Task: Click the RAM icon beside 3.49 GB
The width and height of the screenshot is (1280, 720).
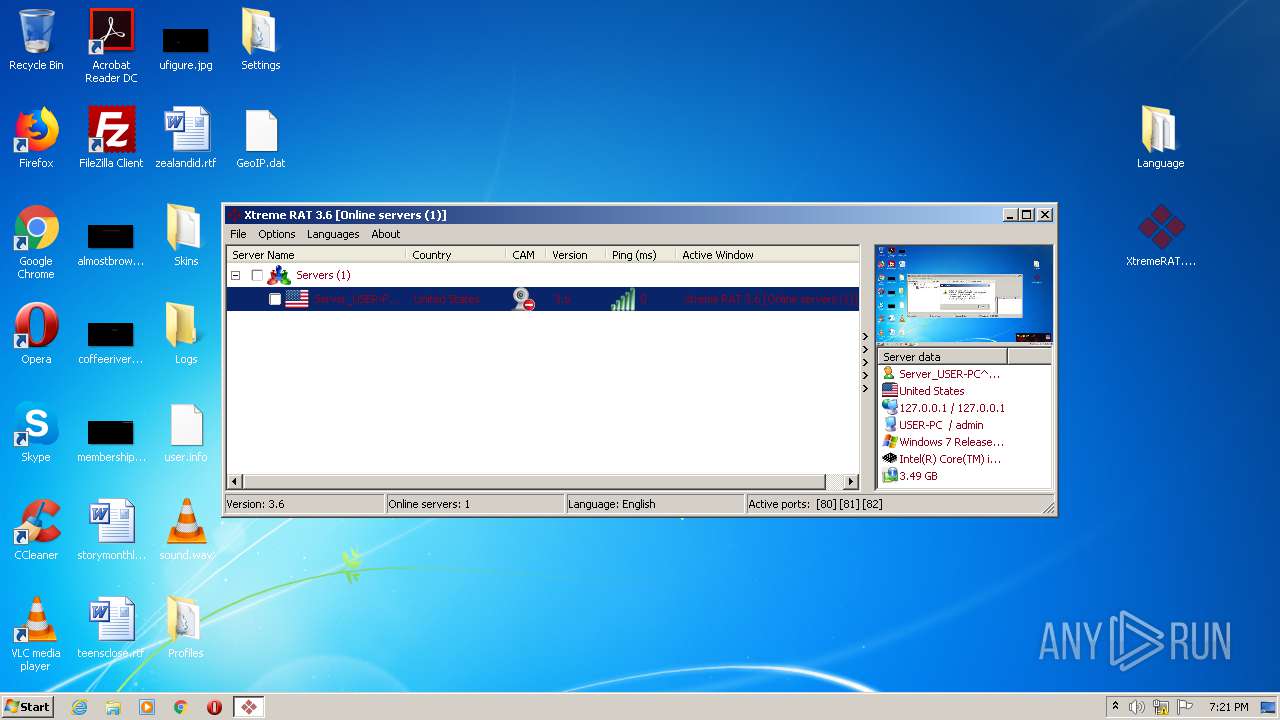Action: pyautogui.click(x=889, y=476)
